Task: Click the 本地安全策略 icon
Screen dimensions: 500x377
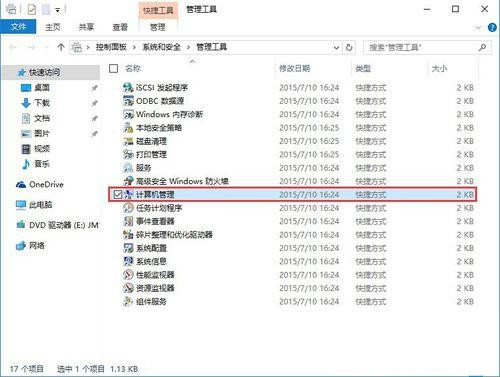Action: [128, 128]
